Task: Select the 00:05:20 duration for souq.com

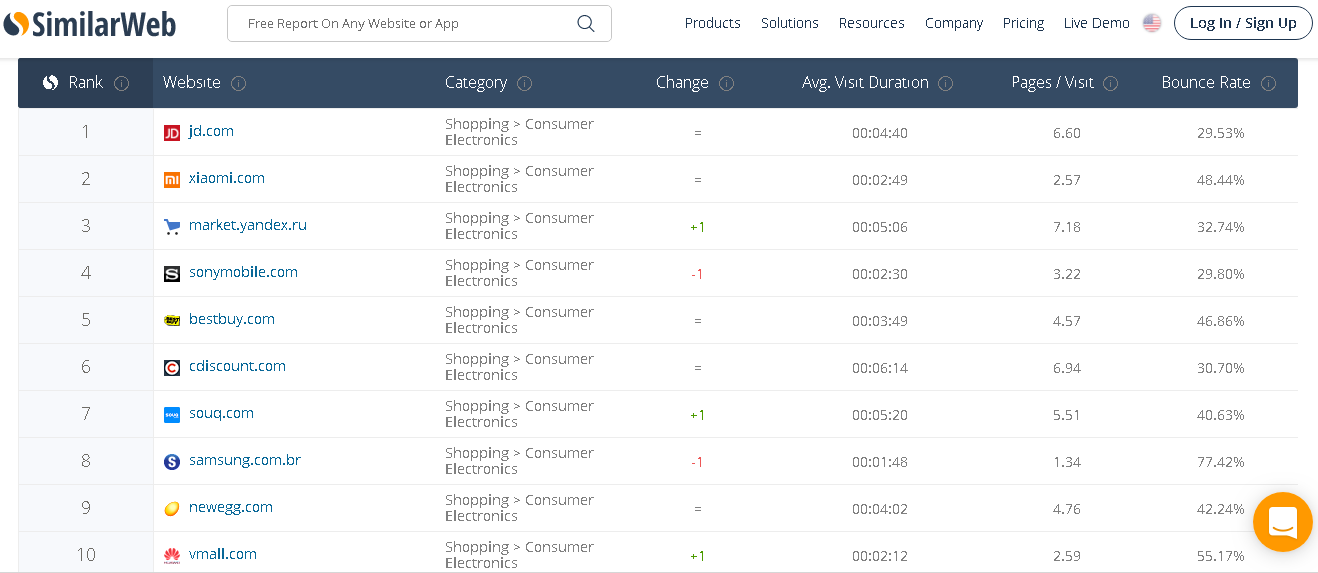Action: point(880,415)
